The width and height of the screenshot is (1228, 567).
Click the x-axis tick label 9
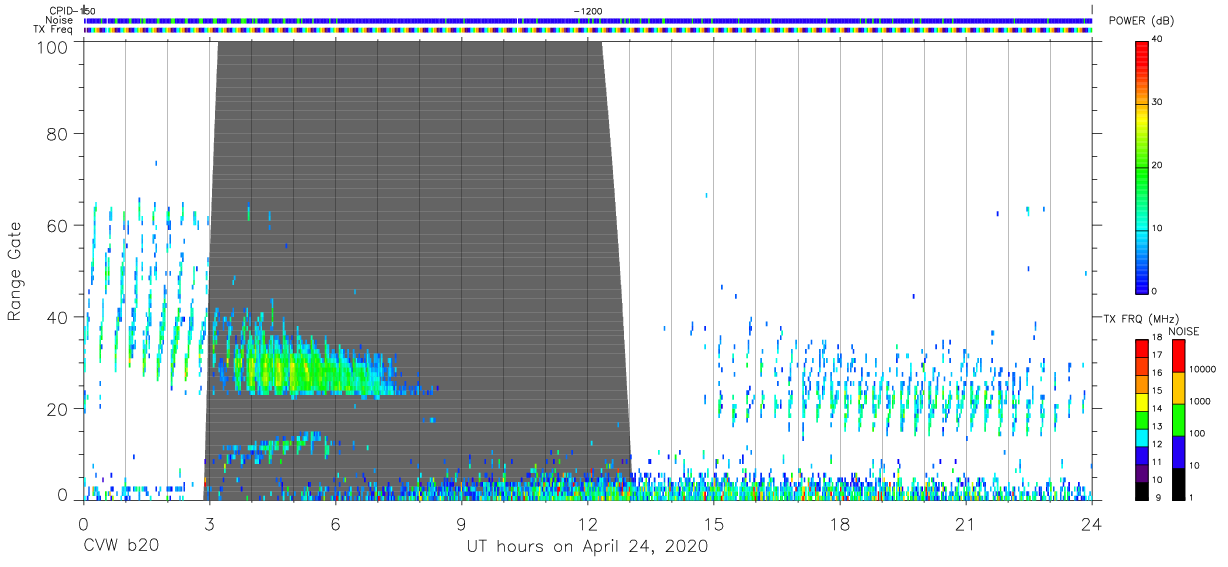pyautogui.click(x=461, y=523)
